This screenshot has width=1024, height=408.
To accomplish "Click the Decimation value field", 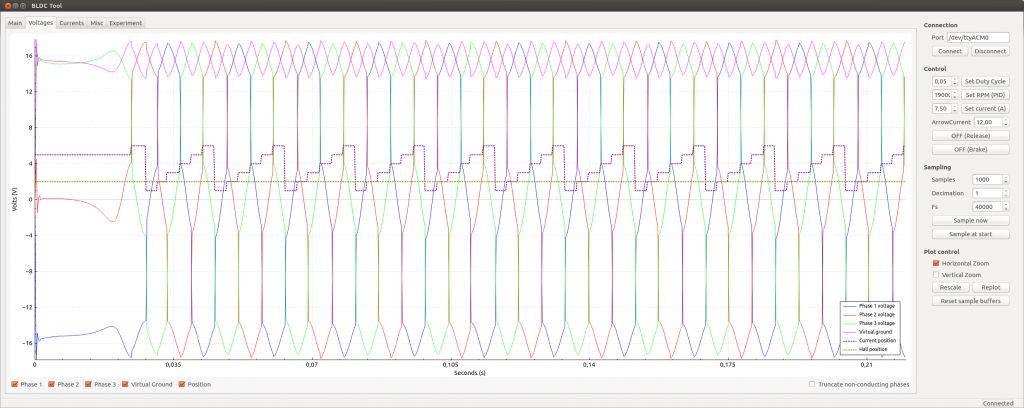I will coord(987,193).
